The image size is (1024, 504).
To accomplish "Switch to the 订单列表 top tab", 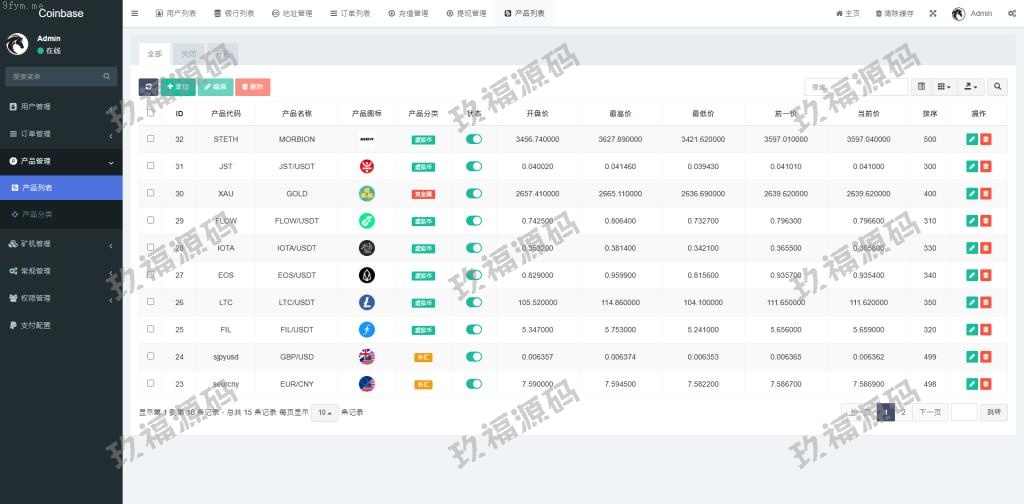I will coord(349,13).
